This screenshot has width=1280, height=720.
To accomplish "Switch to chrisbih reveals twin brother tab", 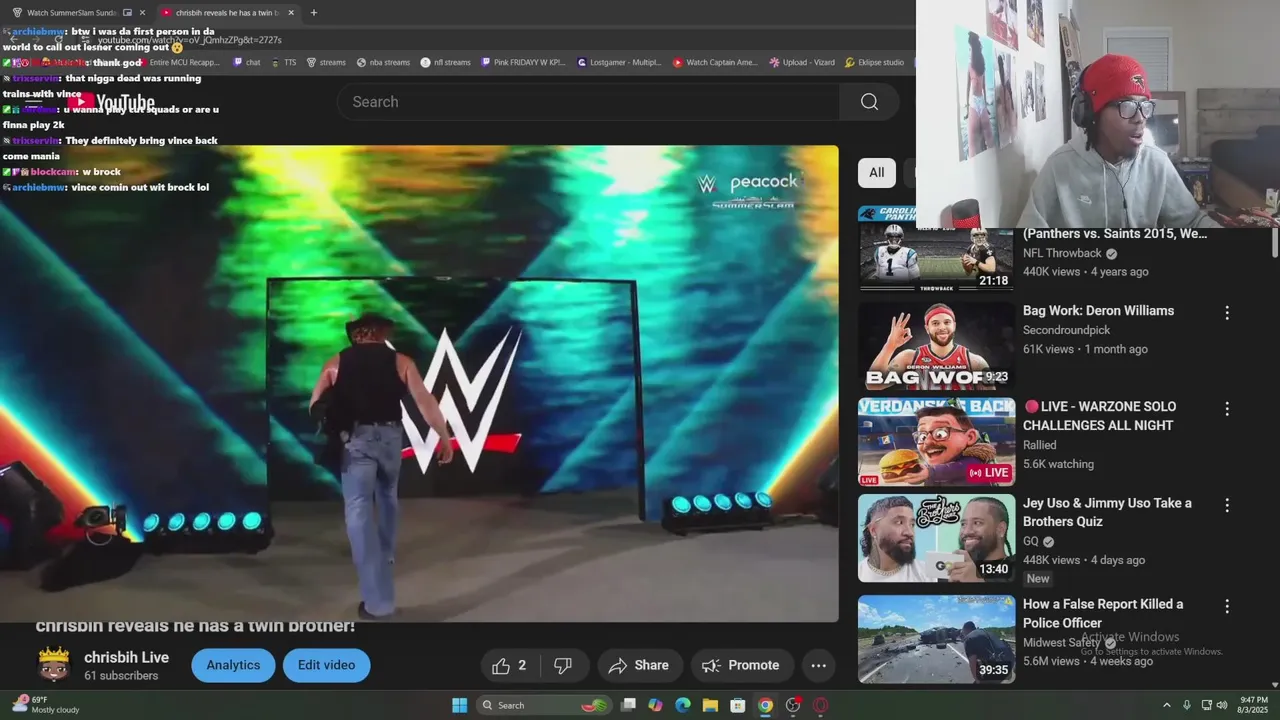I will pos(227,13).
